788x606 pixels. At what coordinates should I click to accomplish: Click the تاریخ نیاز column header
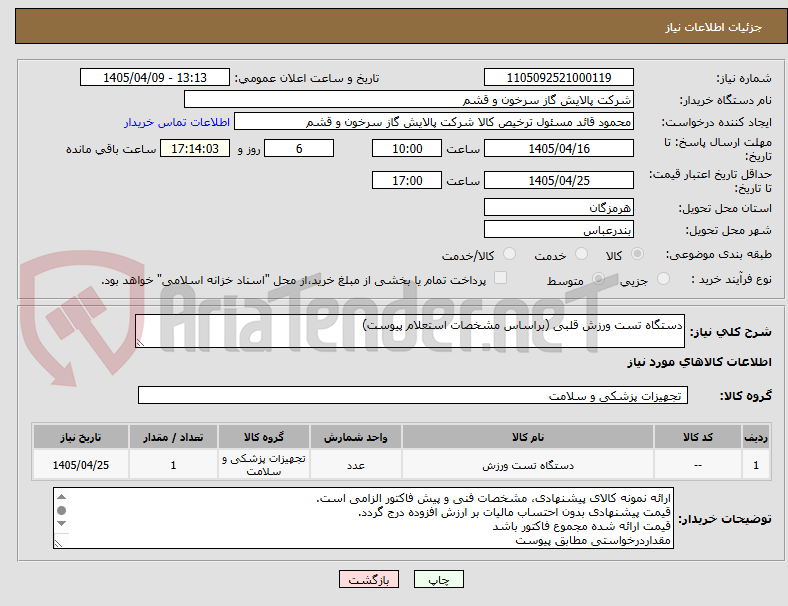(81, 437)
